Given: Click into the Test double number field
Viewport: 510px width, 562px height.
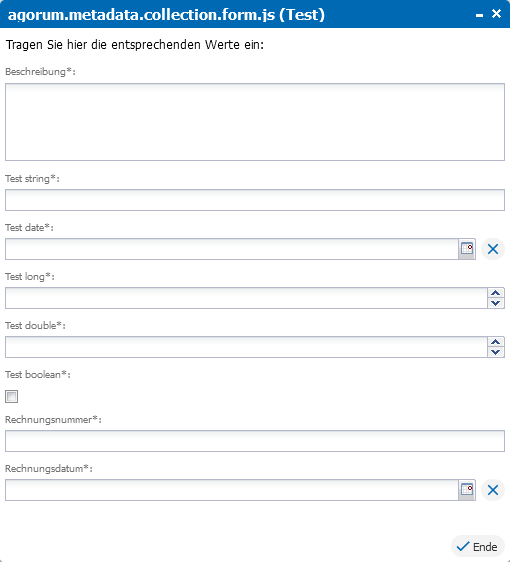Looking at the screenshot, I should (x=246, y=347).
